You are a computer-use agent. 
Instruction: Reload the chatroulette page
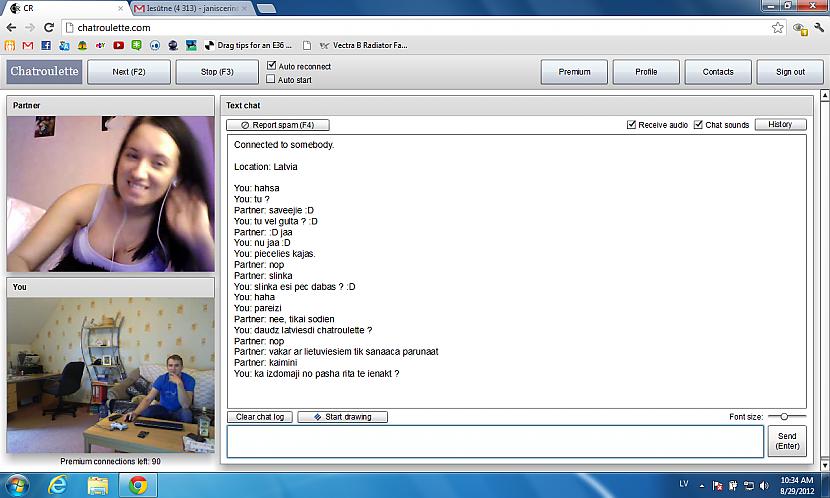click(x=49, y=28)
